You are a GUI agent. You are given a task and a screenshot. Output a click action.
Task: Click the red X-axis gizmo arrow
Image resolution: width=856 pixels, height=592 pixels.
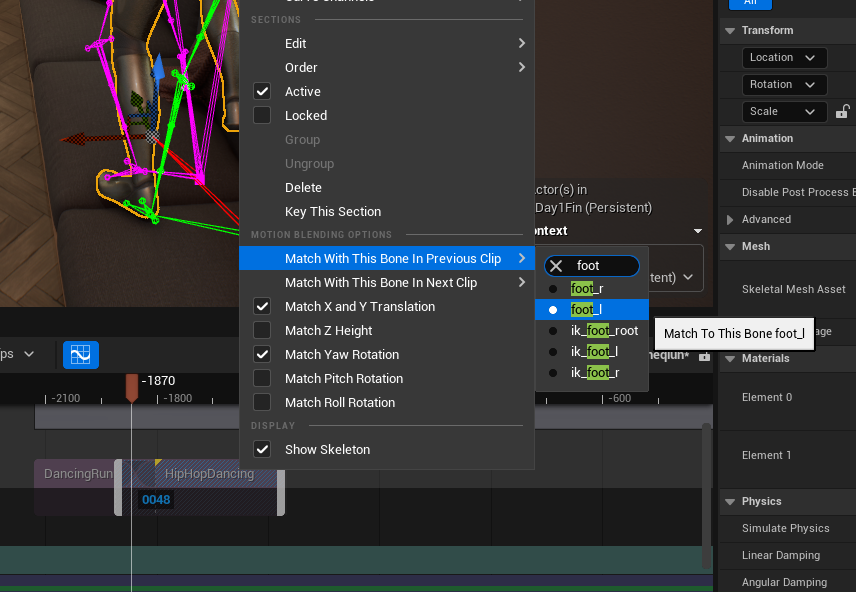click(76, 139)
